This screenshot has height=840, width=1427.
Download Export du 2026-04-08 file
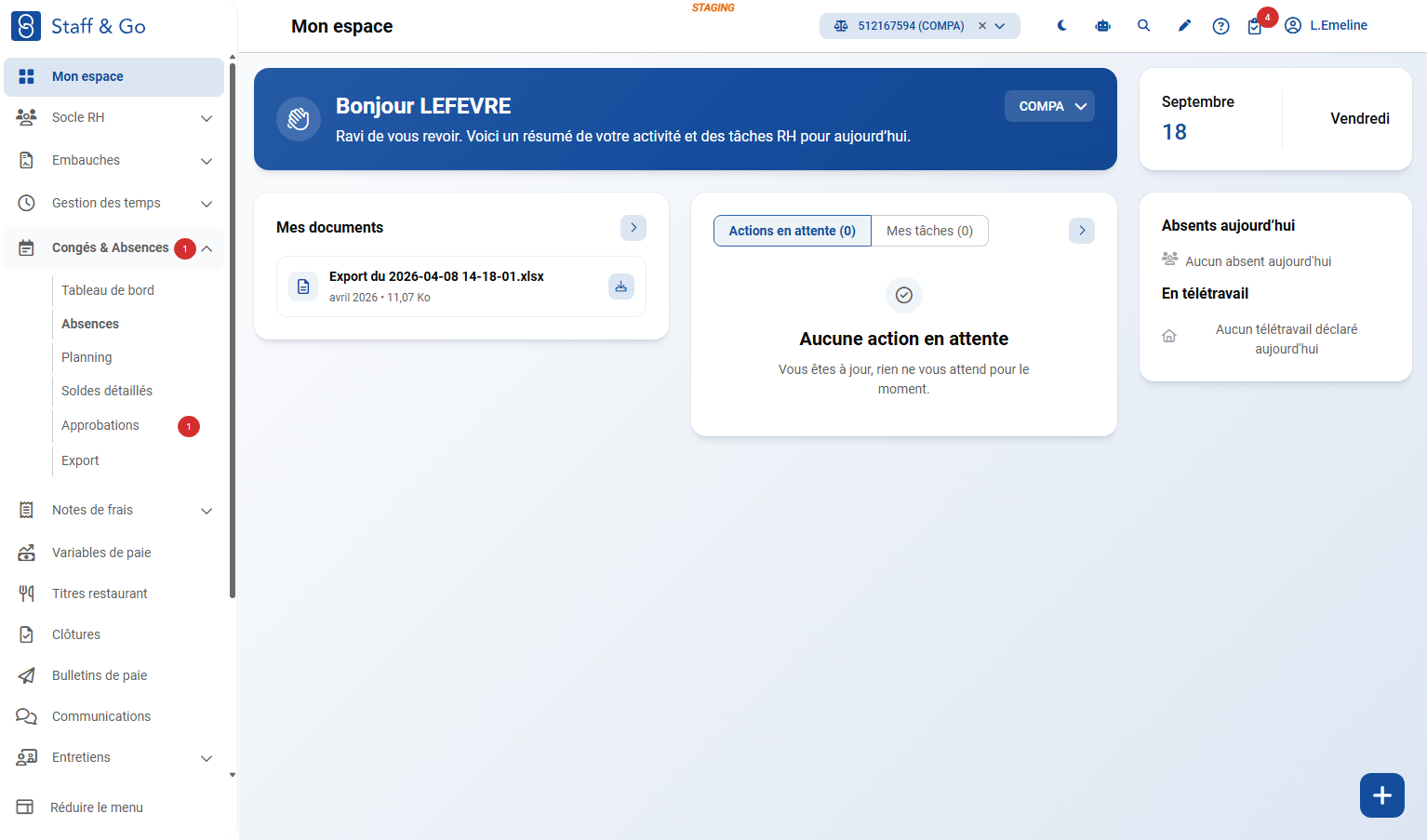click(x=621, y=287)
